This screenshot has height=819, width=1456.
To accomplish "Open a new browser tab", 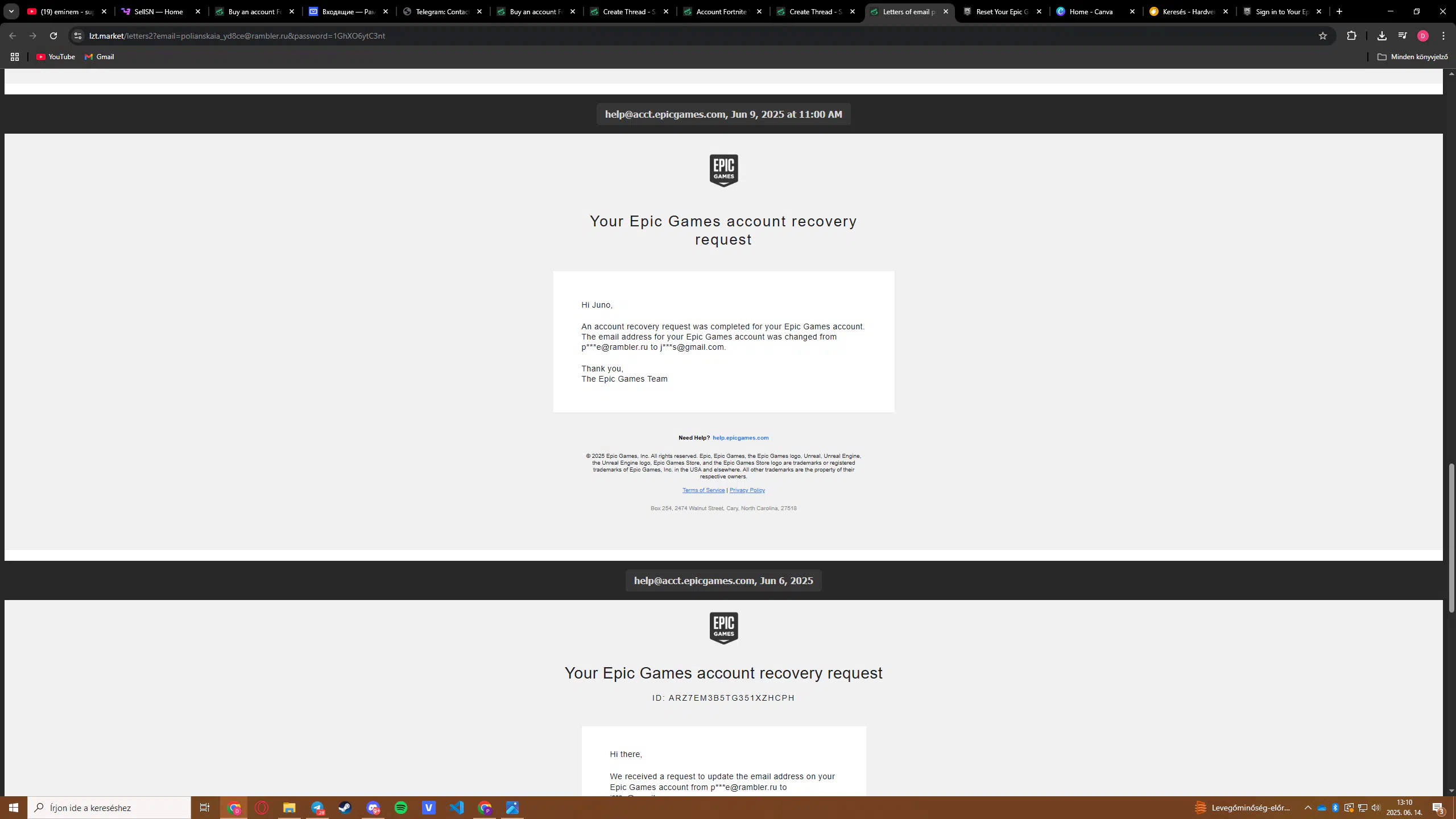I will click(1339, 11).
